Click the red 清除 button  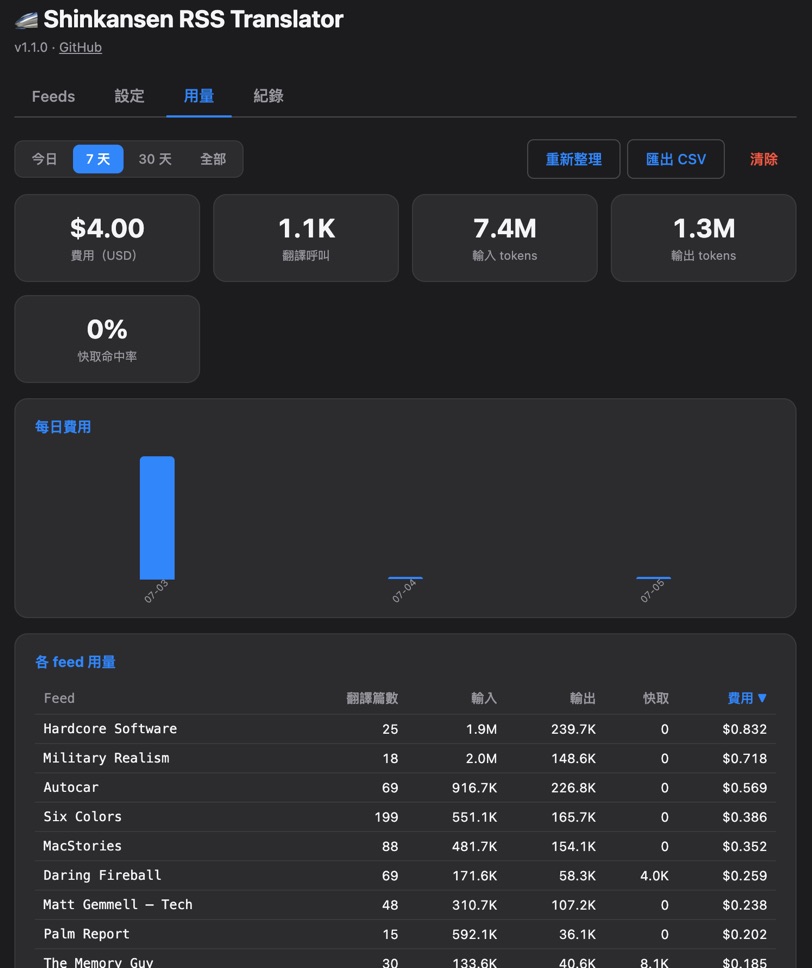click(x=764, y=159)
